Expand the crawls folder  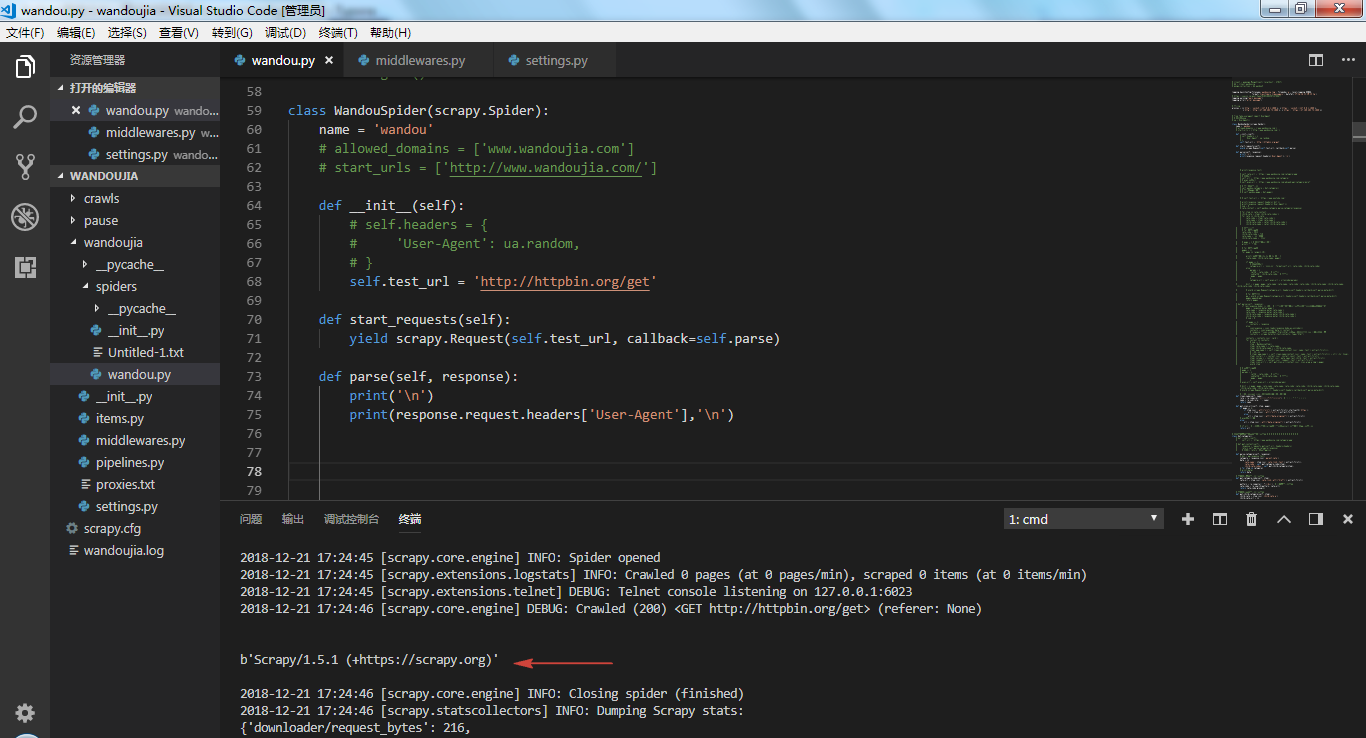click(135, 198)
